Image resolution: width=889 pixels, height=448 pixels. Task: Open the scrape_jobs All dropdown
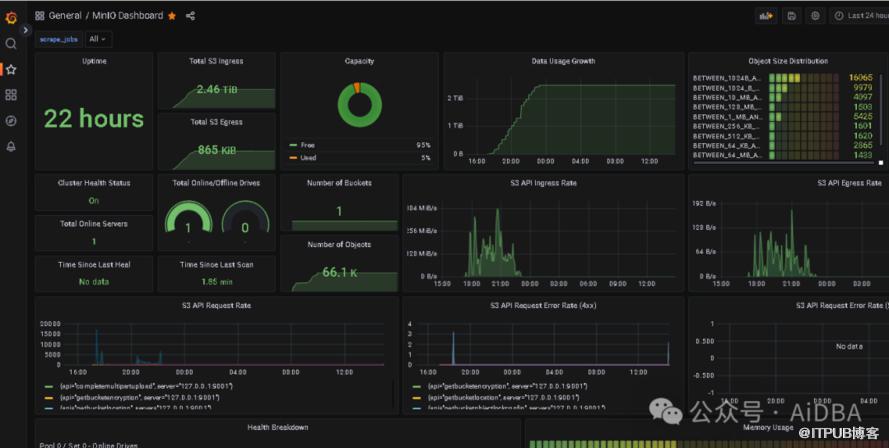pyautogui.click(x=99, y=39)
